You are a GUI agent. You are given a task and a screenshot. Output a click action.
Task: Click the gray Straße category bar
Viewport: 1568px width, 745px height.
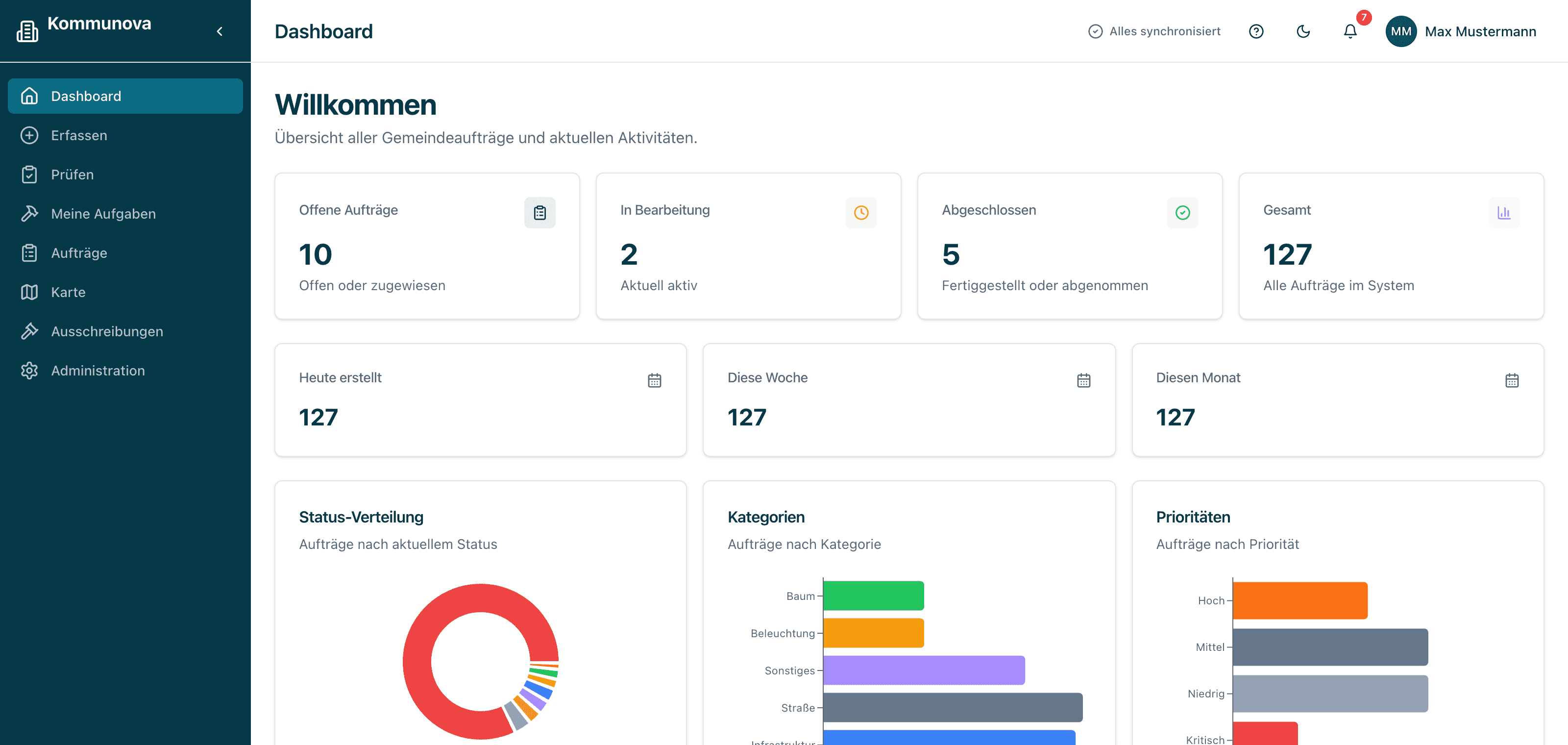pyautogui.click(x=953, y=707)
